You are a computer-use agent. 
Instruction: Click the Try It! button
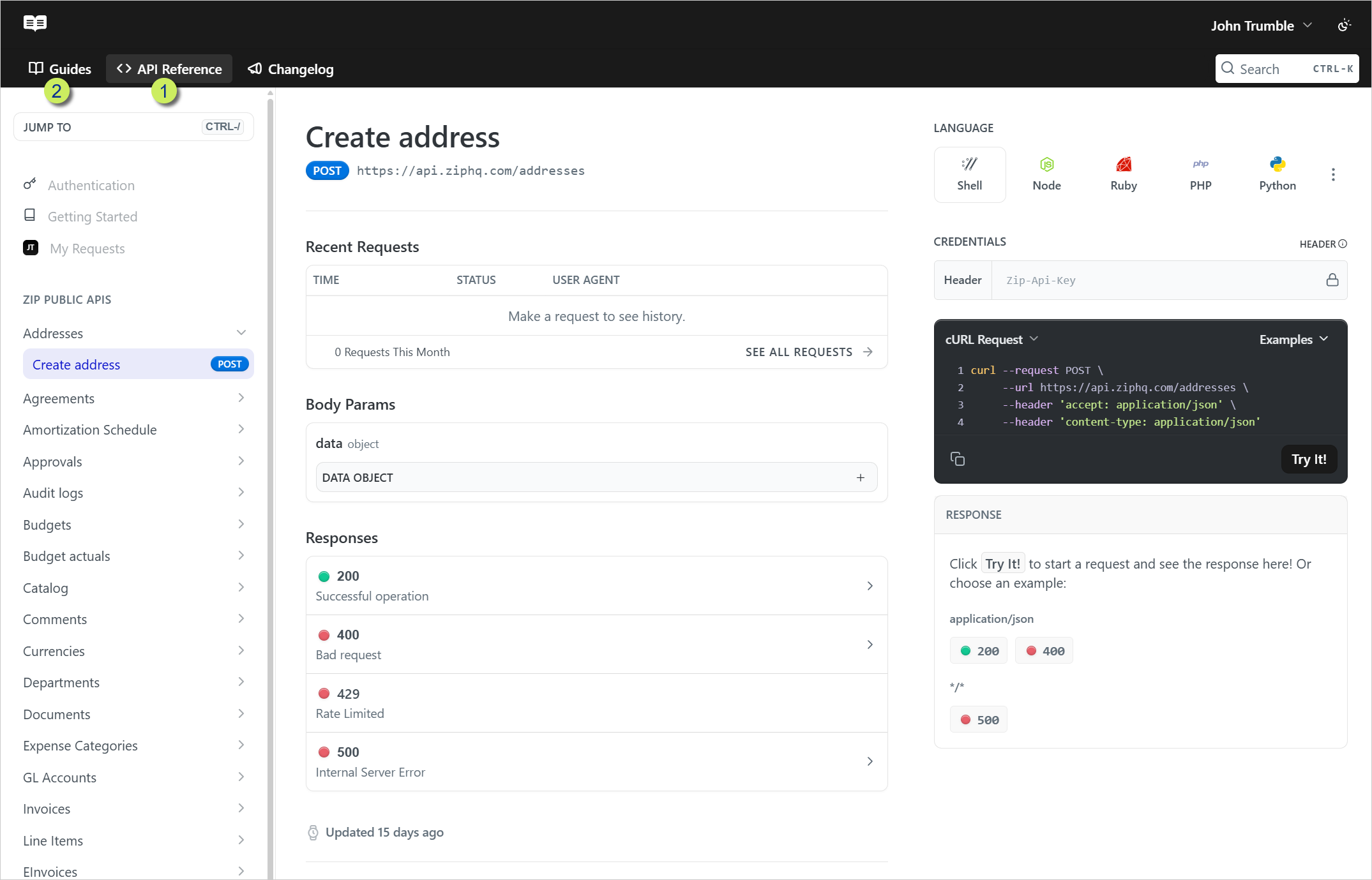1309,459
